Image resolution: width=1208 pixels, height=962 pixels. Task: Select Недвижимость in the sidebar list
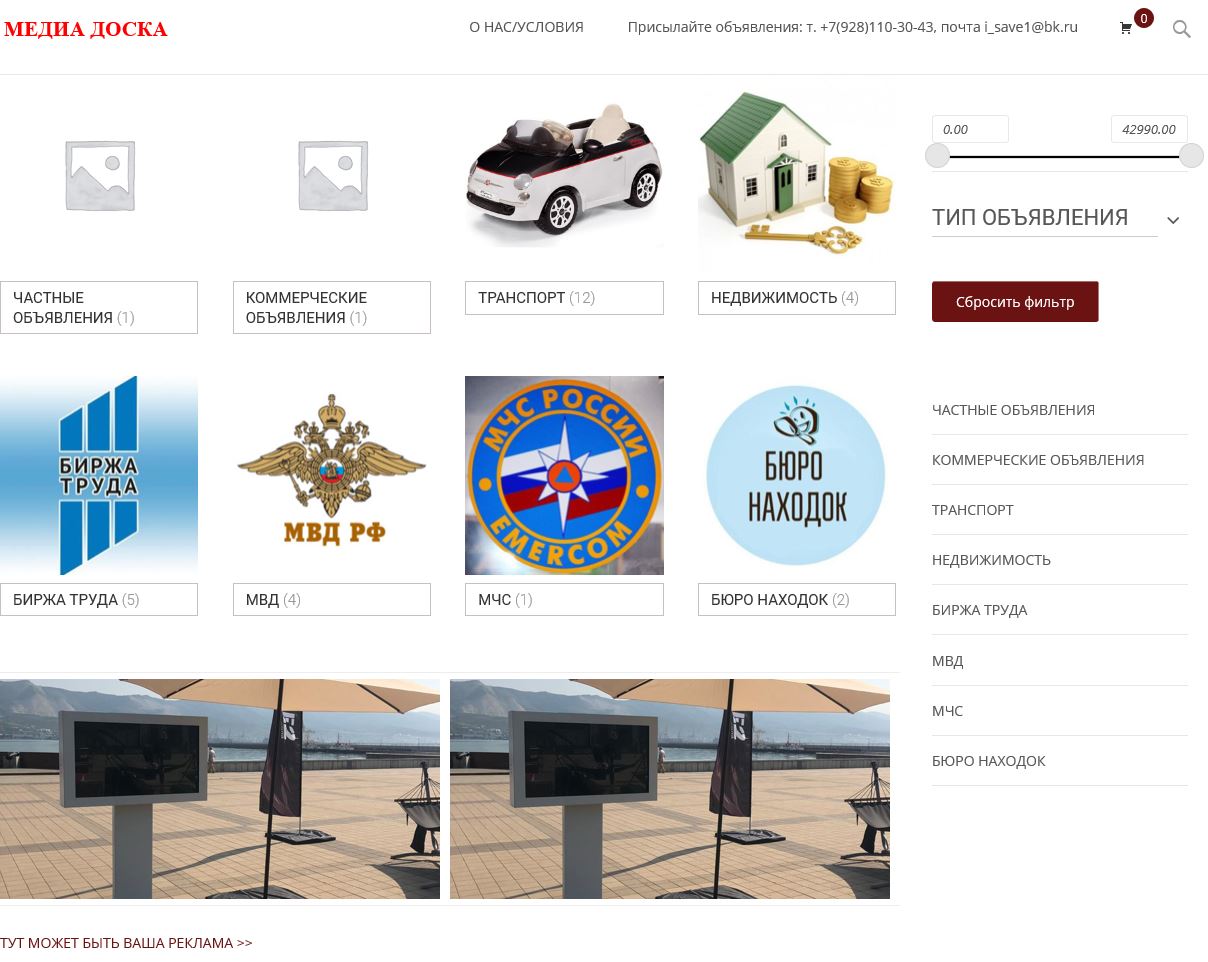(991, 560)
